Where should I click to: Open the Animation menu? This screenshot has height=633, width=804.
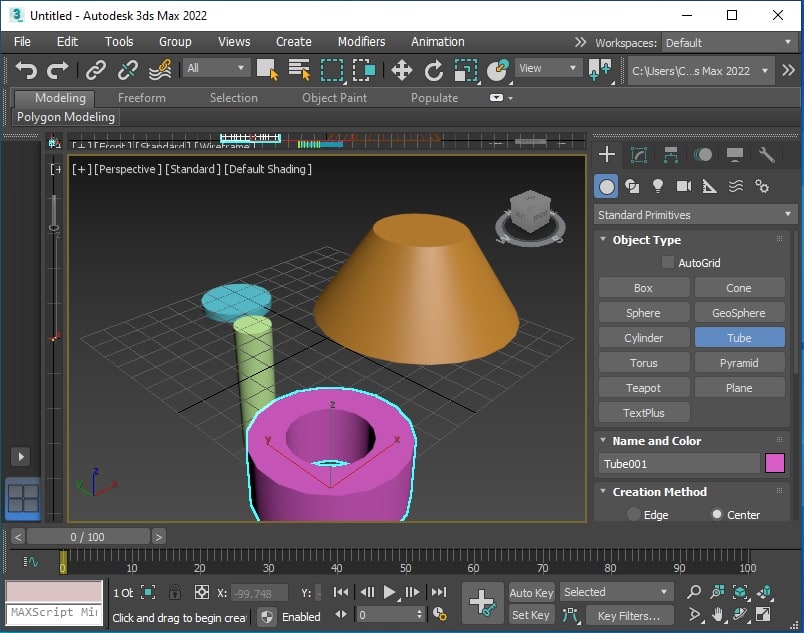point(437,42)
